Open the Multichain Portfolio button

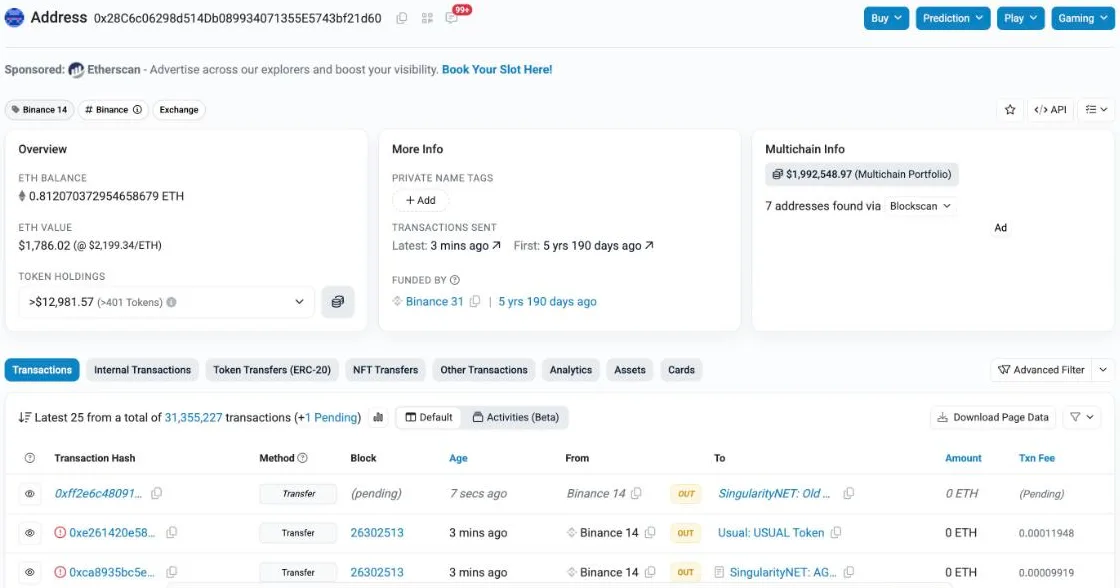(861, 174)
